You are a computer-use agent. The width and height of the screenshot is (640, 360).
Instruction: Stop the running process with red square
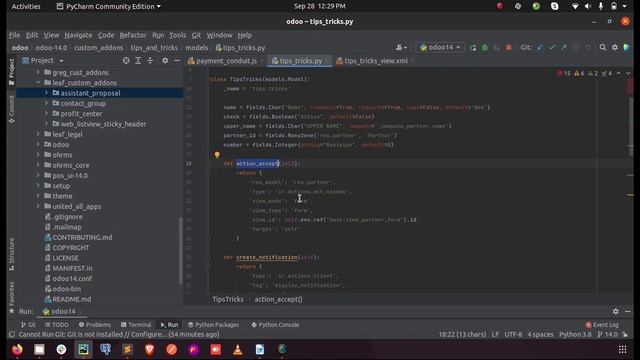click(x=509, y=48)
